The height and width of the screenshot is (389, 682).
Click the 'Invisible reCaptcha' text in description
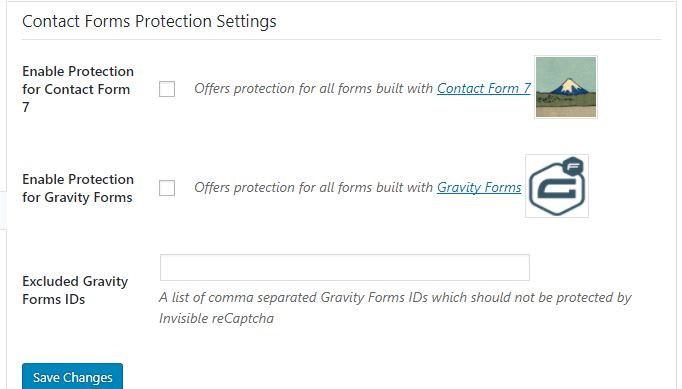[x=216, y=318]
